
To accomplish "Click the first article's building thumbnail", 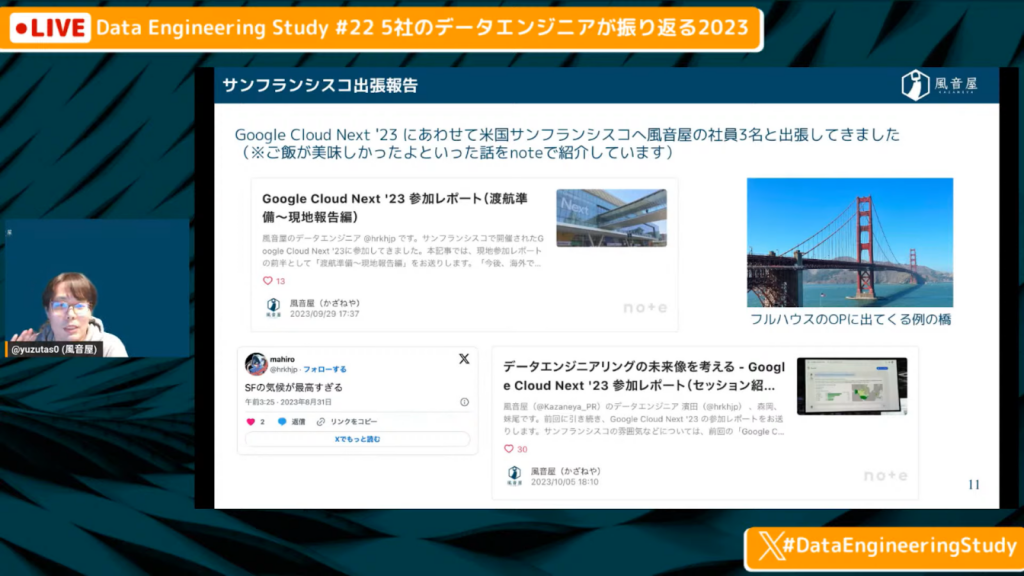I will coord(611,217).
